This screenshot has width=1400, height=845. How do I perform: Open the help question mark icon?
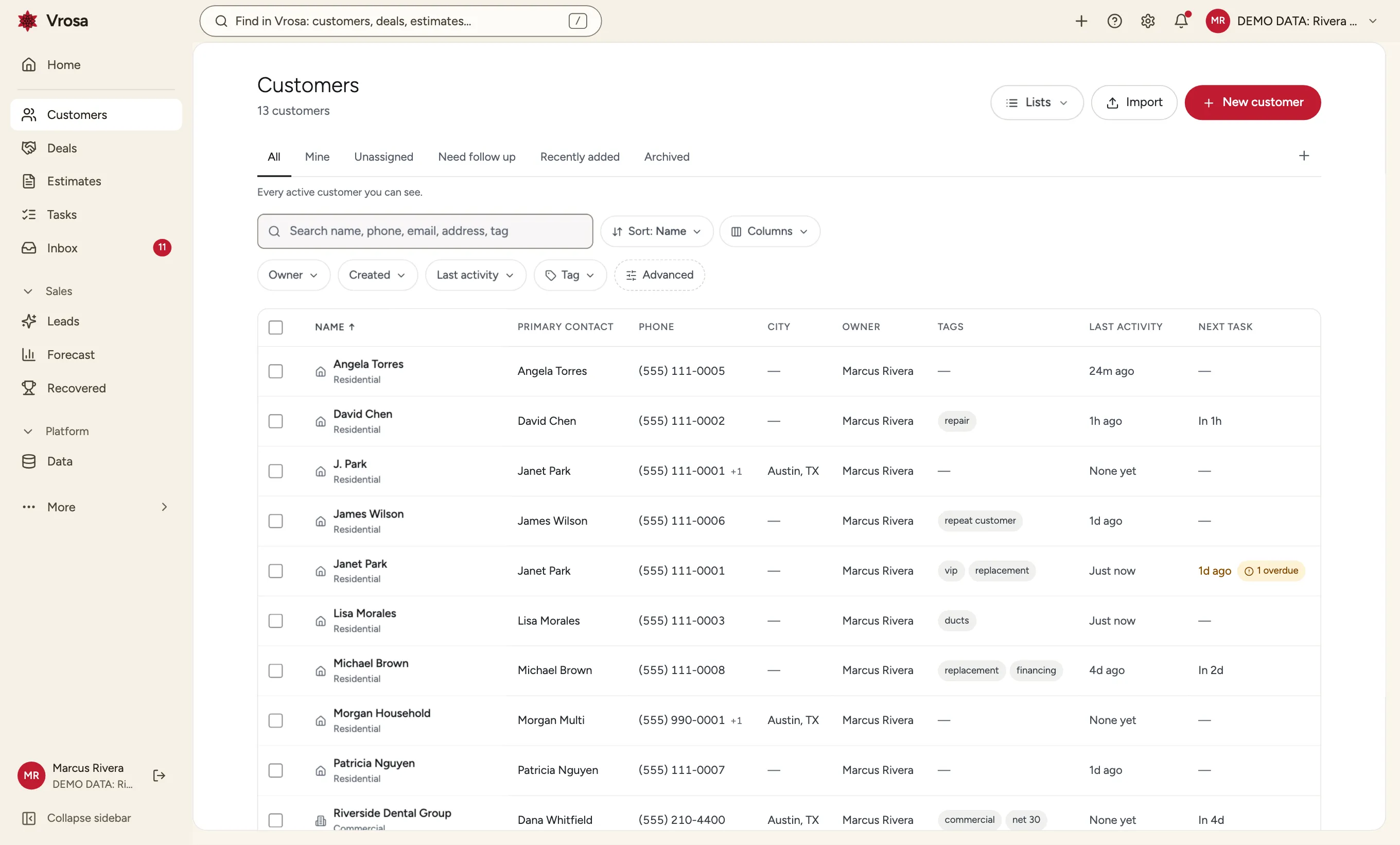pos(1114,21)
